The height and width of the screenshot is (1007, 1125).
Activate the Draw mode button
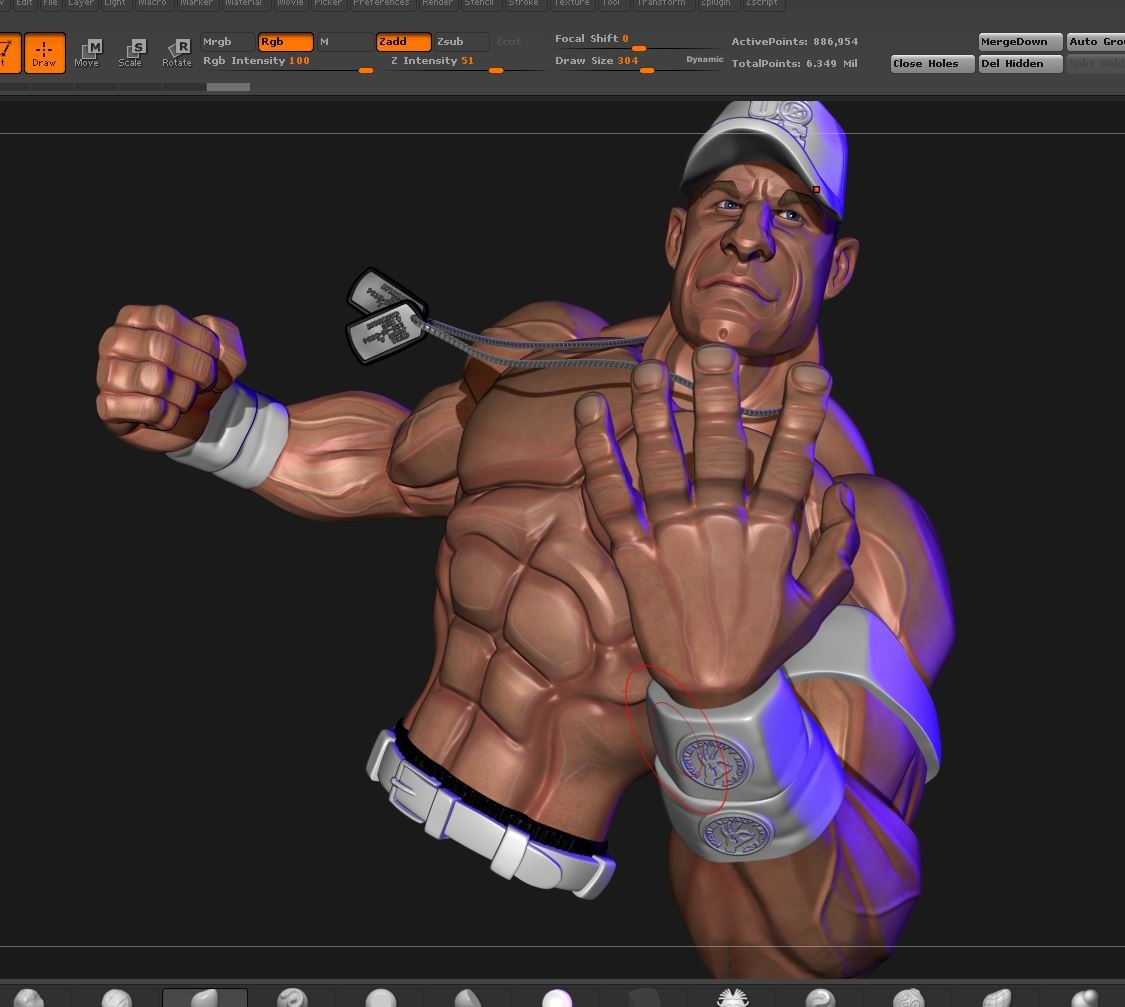pyautogui.click(x=44, y=53)
